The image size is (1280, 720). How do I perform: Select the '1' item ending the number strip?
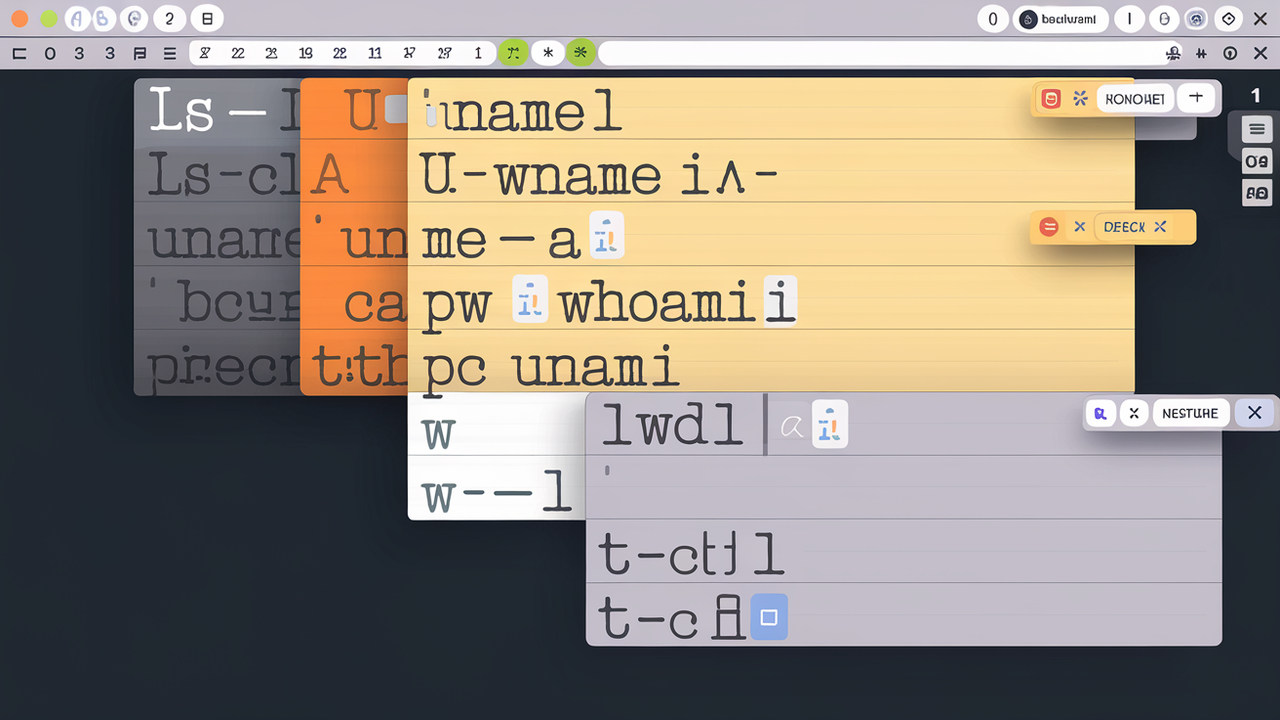478,53
